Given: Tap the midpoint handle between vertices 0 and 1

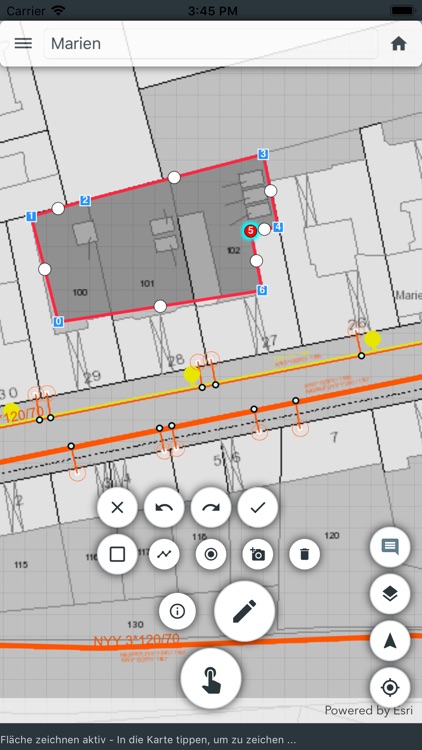Looking at the screenshot, I should (x=45, y=269).
